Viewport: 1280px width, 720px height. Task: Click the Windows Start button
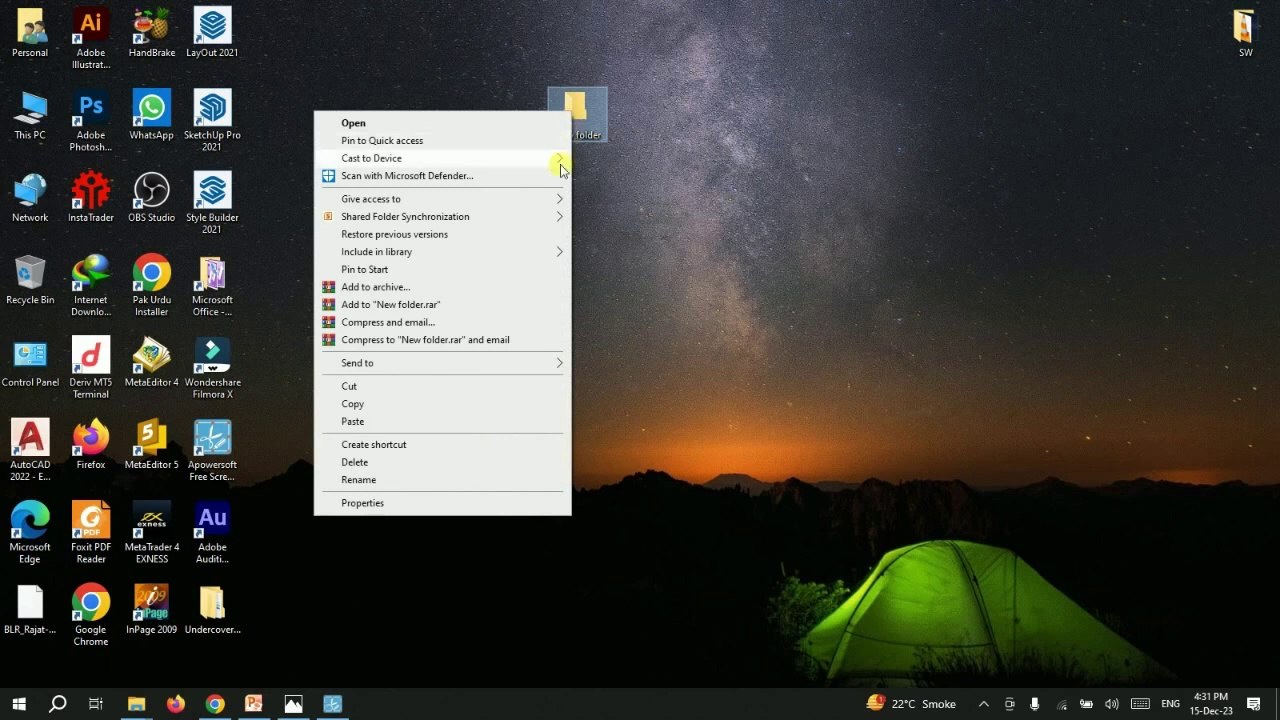click(x=19, y=704)
